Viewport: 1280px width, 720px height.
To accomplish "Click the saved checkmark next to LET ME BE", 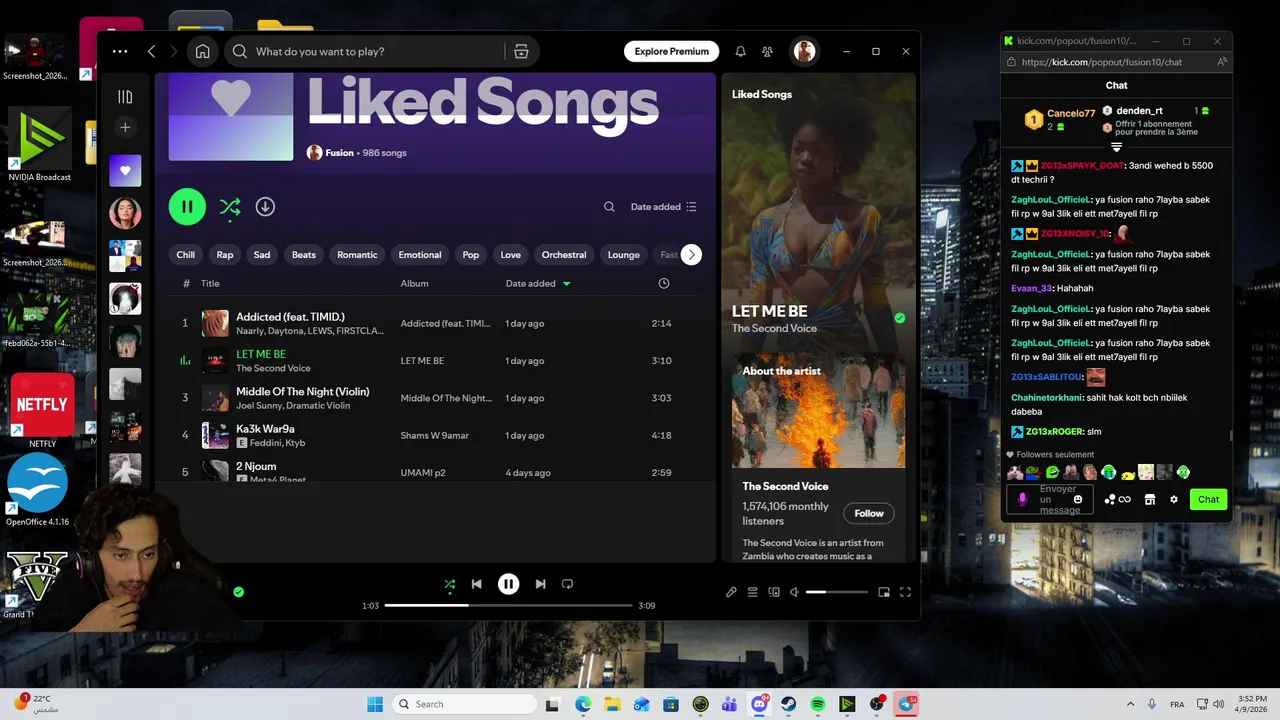I will [900, 318].
